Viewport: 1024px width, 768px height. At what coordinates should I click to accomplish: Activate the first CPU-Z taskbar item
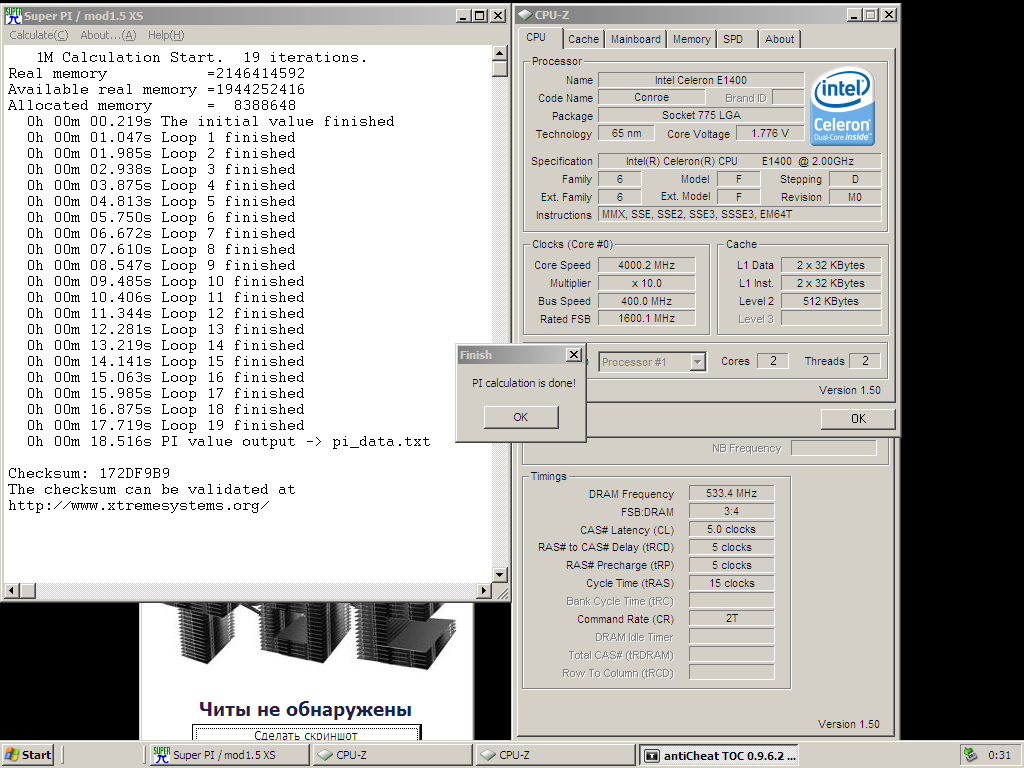392,755
